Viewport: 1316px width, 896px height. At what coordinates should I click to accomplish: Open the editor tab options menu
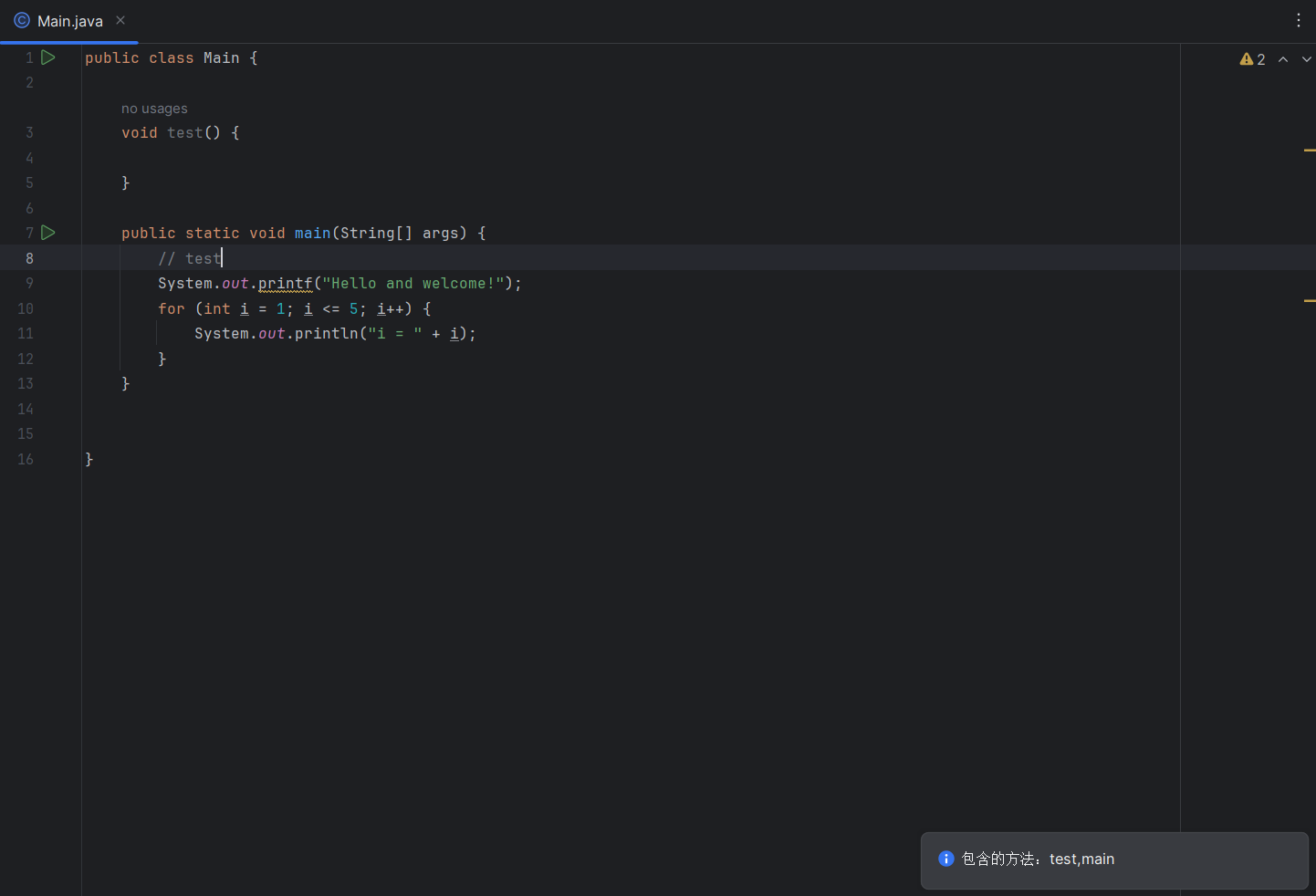point(1299,20)
